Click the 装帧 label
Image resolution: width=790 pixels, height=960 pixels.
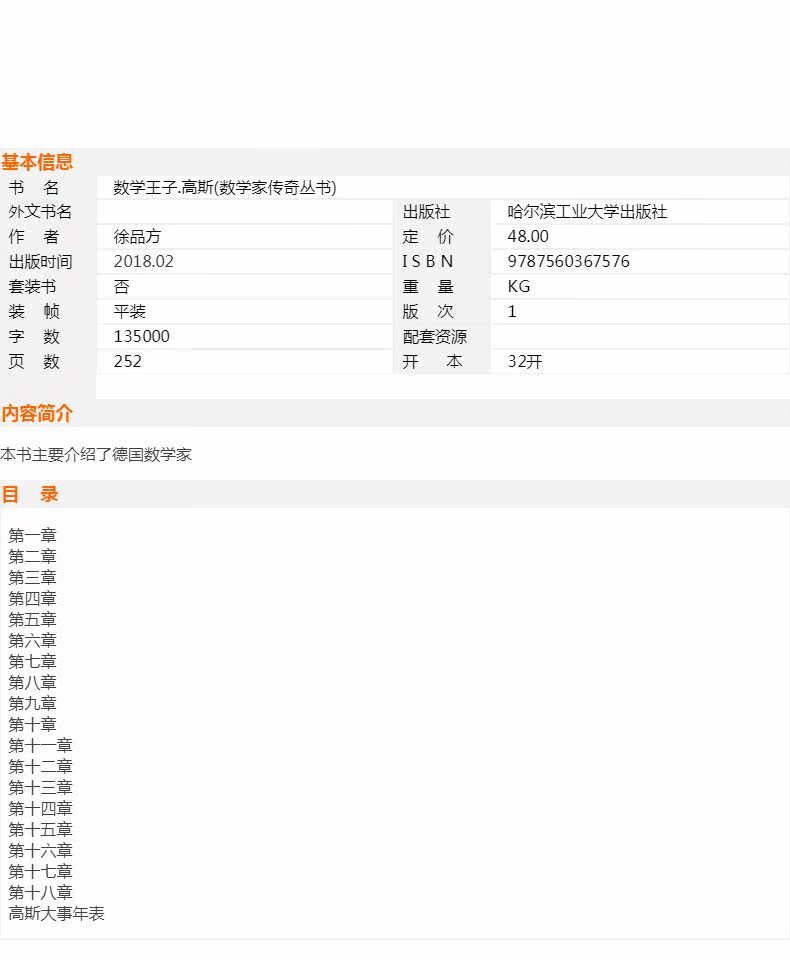click(x=34, y=312)
